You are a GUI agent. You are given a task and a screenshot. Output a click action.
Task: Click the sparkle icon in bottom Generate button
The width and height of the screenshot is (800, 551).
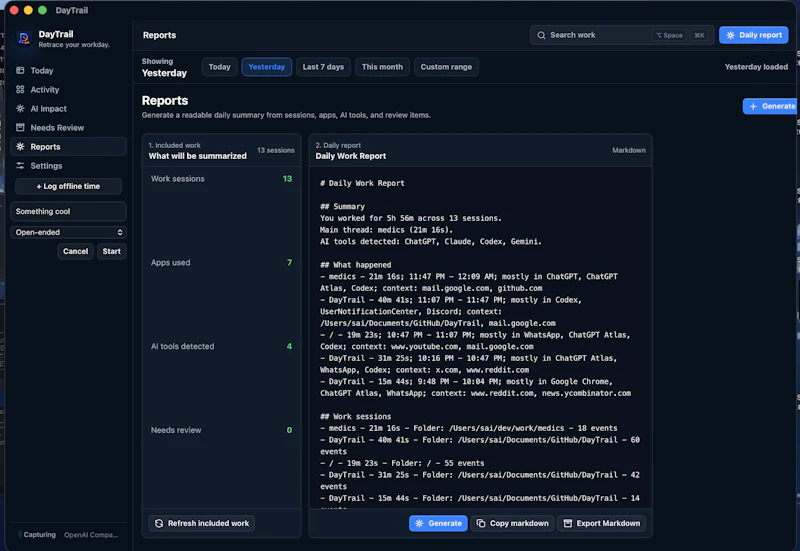419,523
